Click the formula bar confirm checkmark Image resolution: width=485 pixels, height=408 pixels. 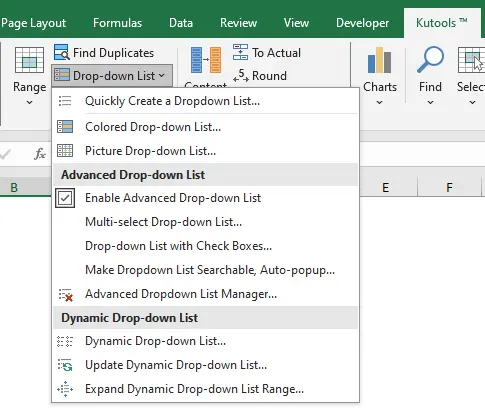pyautogui.click(x=5, y=154)
